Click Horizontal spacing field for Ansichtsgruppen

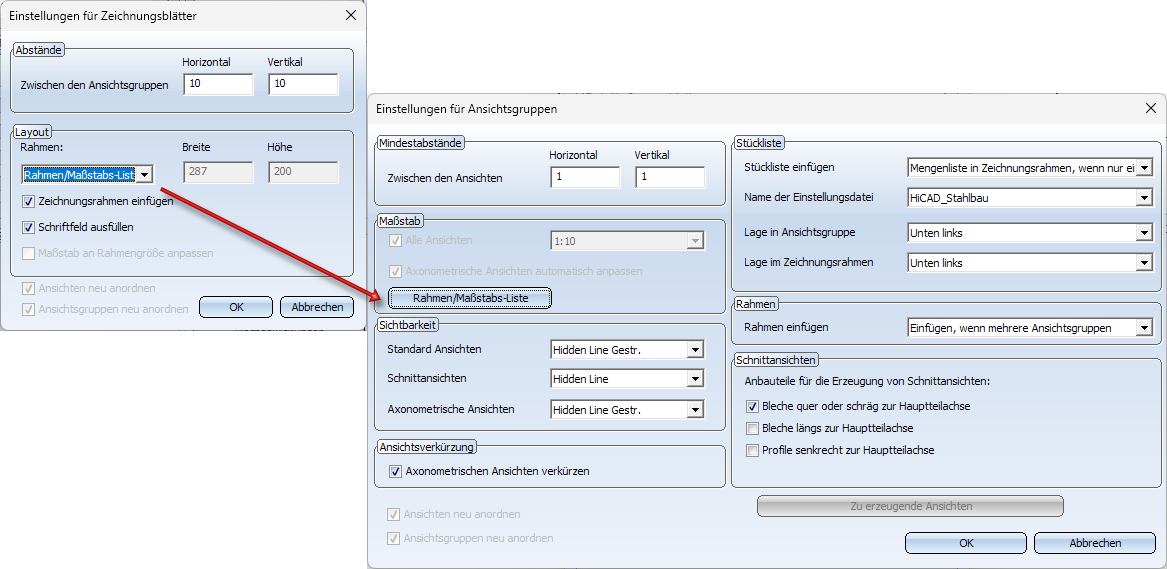point(217,84)
